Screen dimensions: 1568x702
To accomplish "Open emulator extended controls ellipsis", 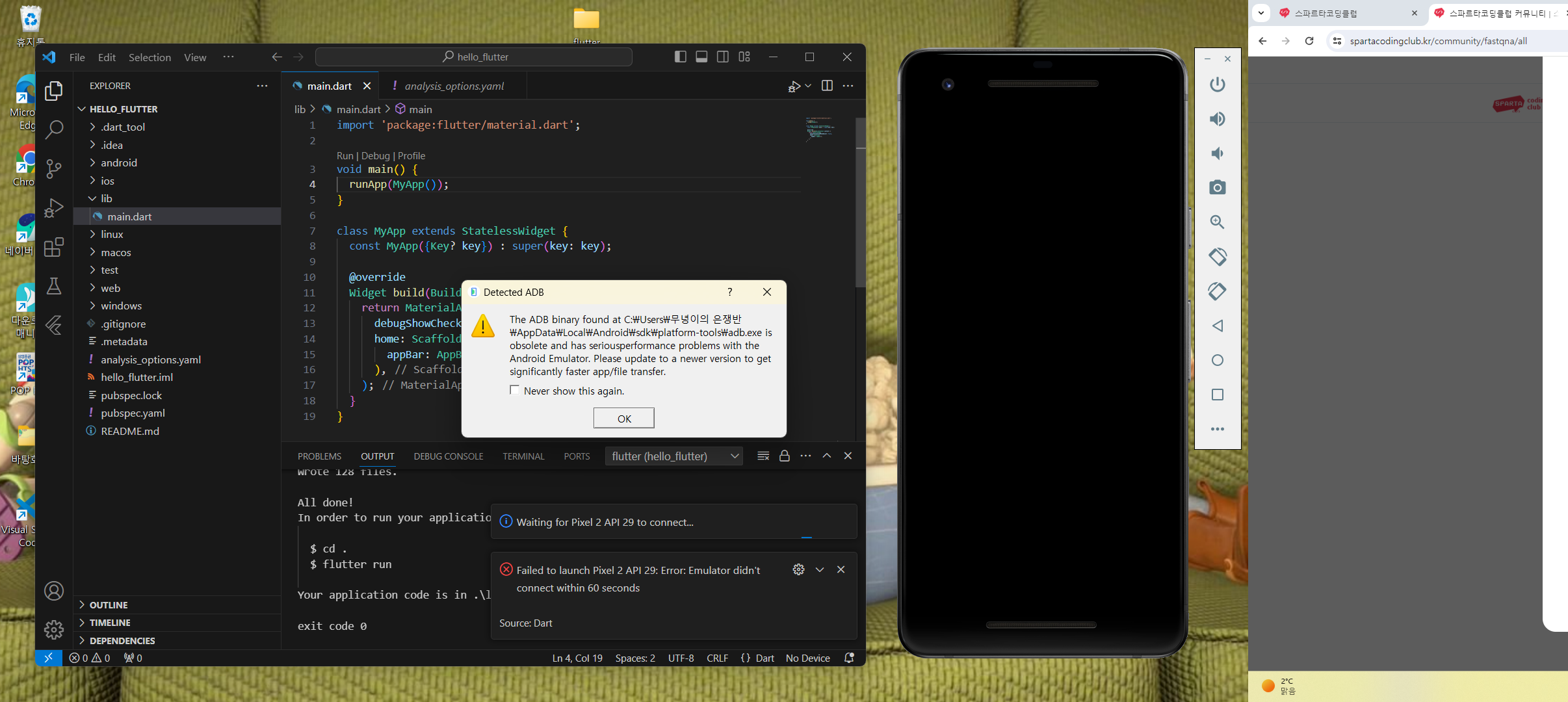I will click(1218, 429).
